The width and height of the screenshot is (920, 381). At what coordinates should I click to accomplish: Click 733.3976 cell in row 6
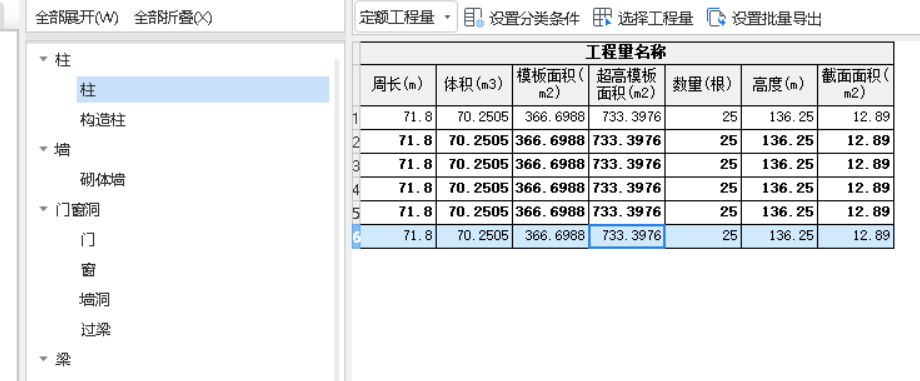click(627, 236)
